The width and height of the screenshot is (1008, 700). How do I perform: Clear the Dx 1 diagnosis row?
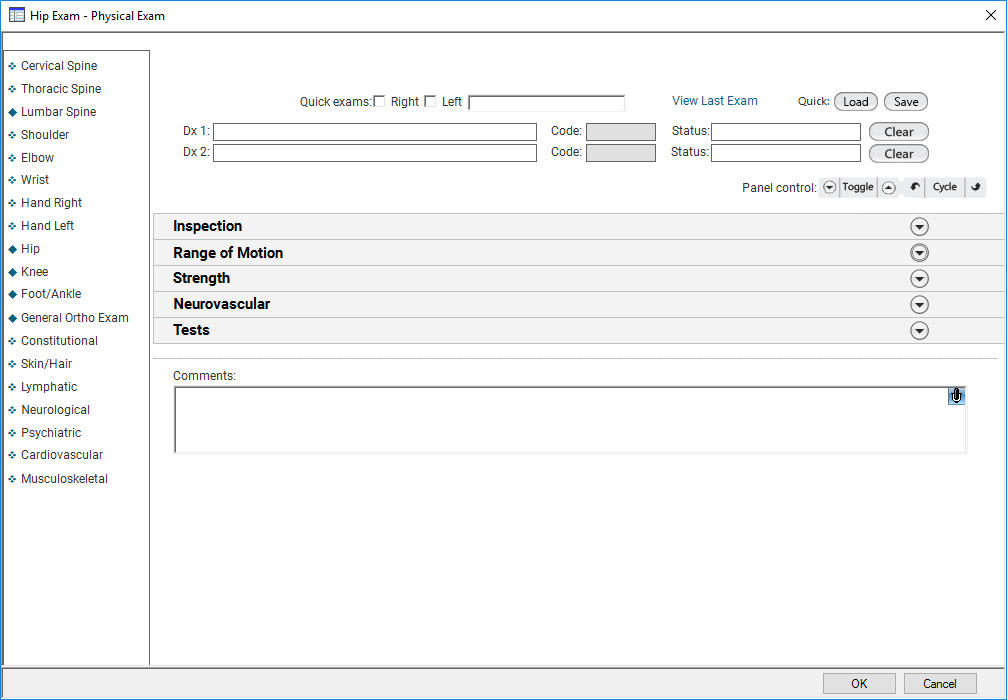coord(899,132)
